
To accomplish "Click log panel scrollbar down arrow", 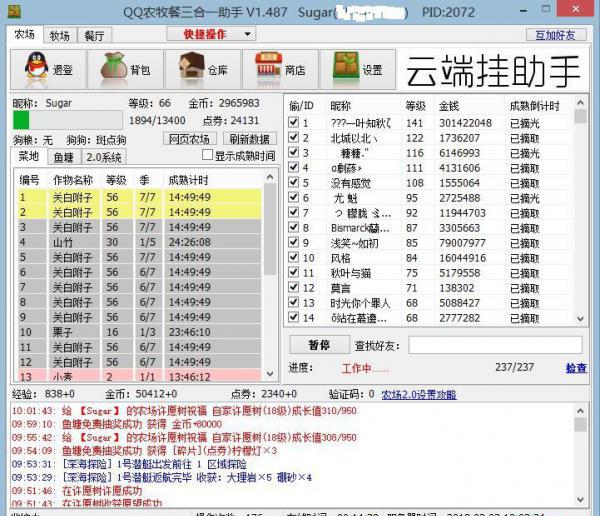I will coord(580,500).
